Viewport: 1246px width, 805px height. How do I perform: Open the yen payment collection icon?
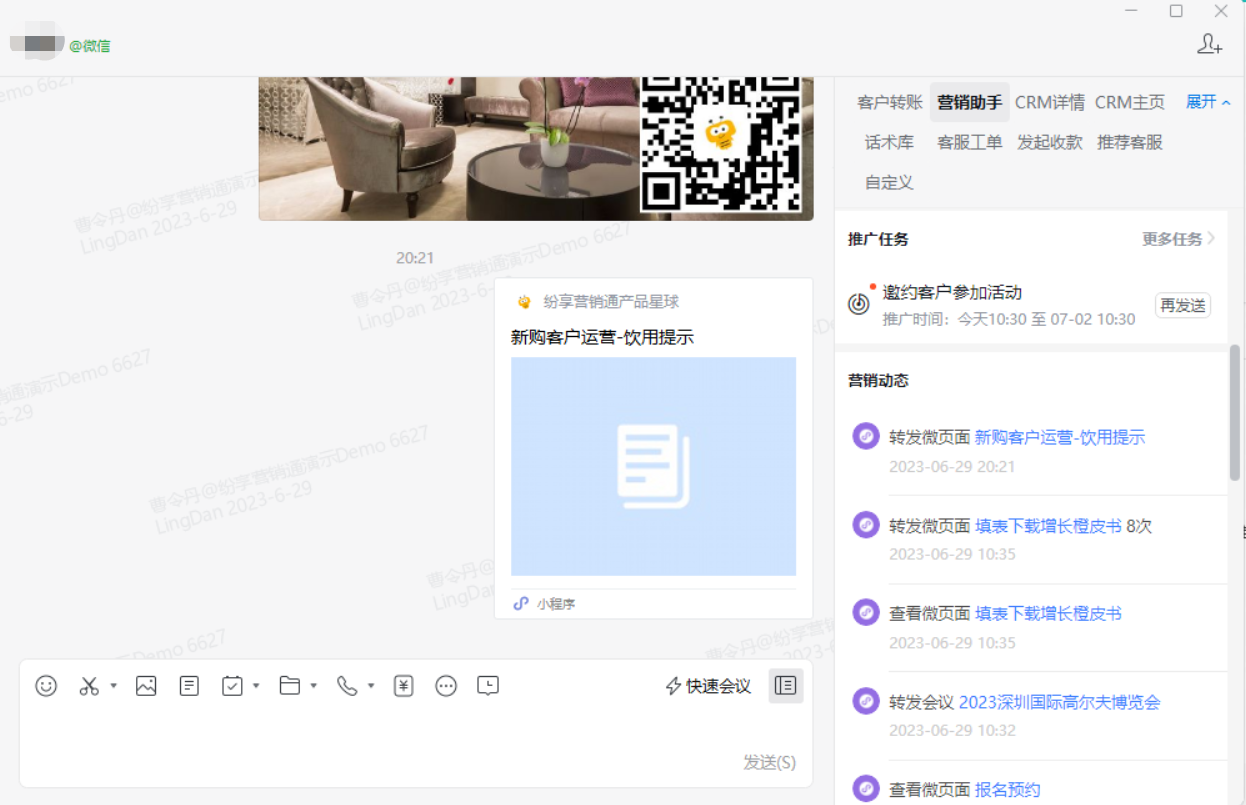point(404,686)
